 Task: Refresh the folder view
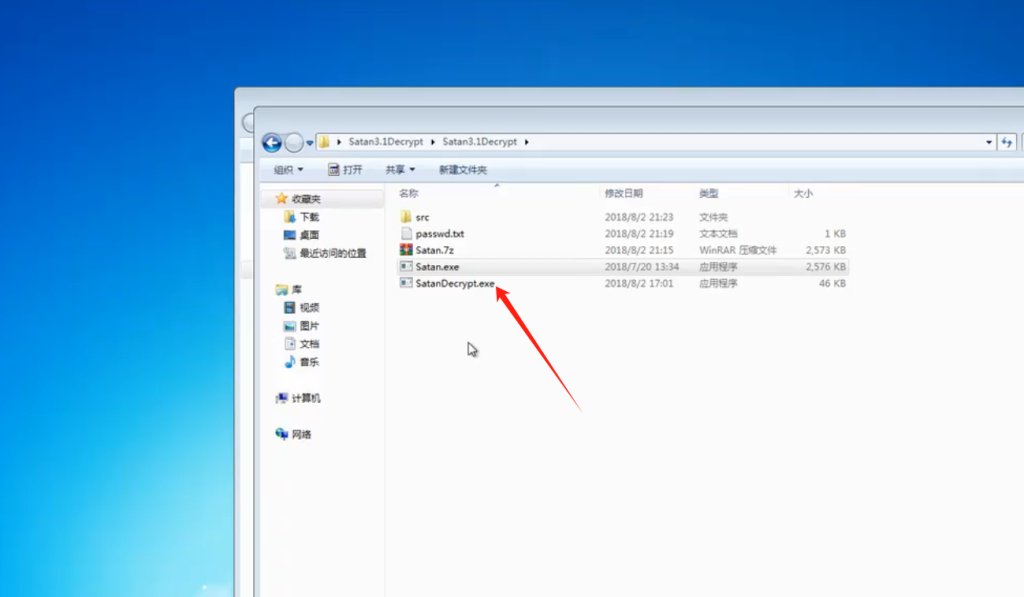[1006, 142]
